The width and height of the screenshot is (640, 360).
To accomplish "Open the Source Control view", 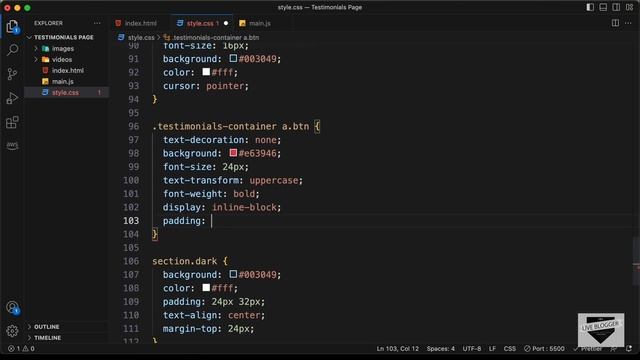I will (x=12, y=74).
